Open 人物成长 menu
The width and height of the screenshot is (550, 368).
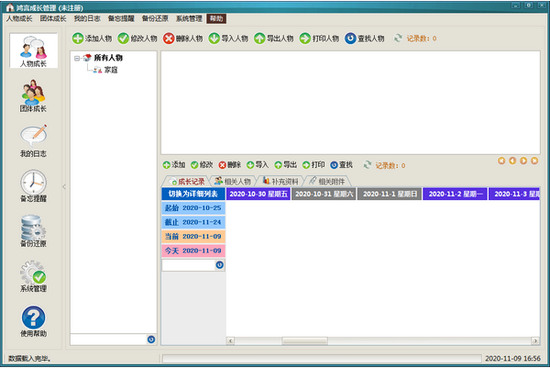[19, 19]
